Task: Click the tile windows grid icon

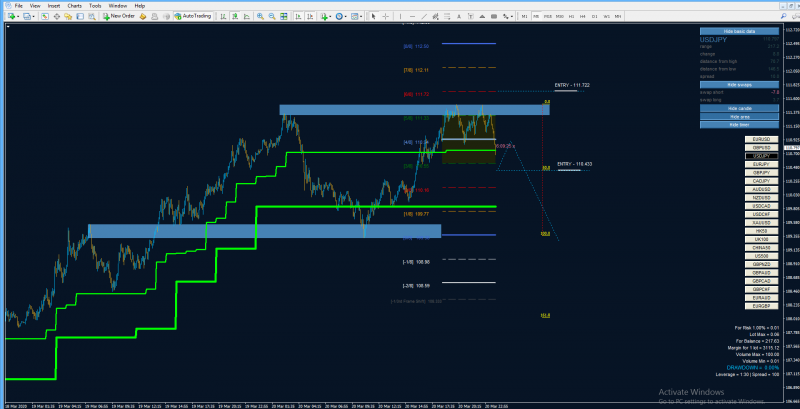Action: pos(284,16)
